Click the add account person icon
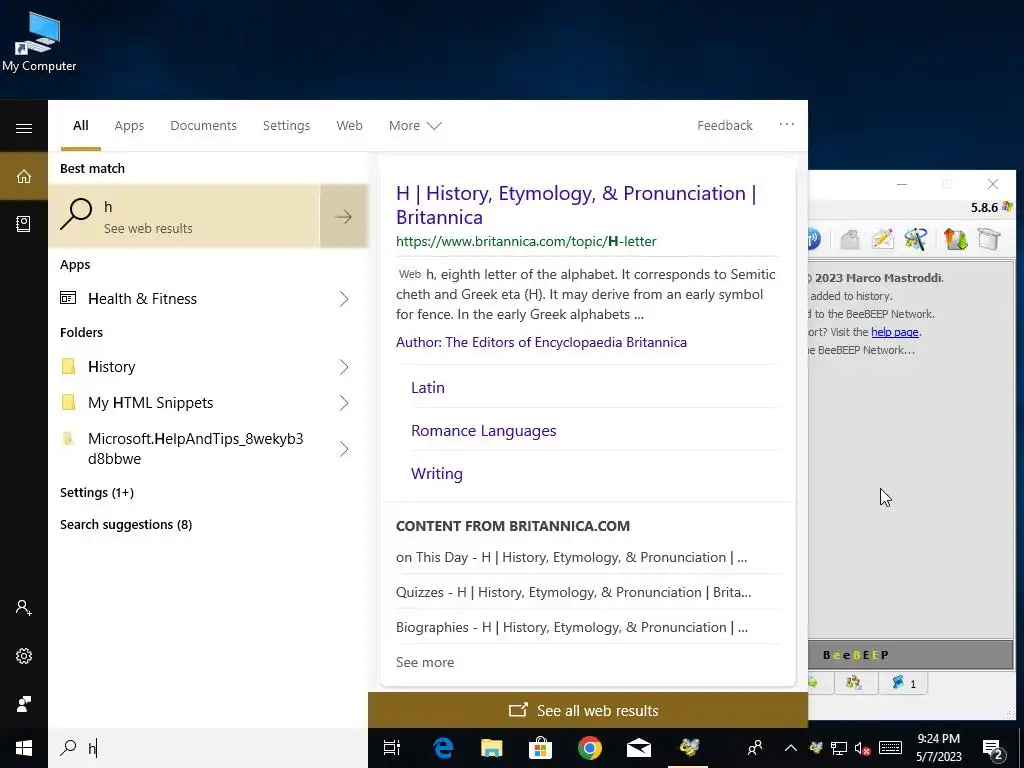The height and width of the screenshot is (768, 1024). pyautogui.click(x=24, y=608)
